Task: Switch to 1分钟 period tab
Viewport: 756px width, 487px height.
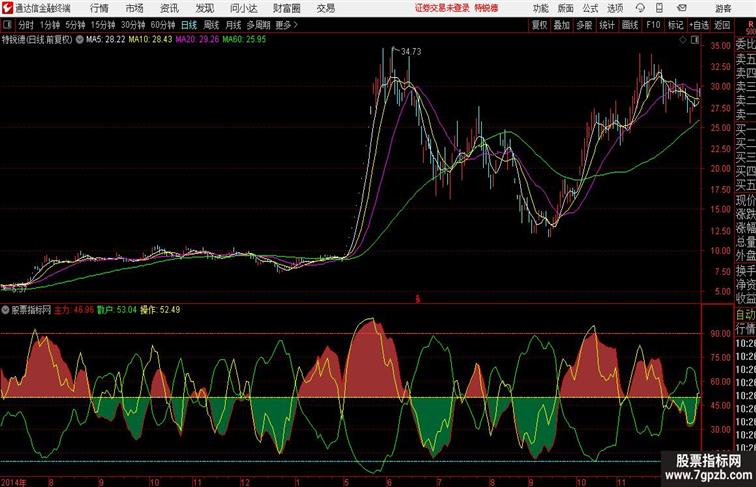Action: pyautogui.click(x=50, y=25)
